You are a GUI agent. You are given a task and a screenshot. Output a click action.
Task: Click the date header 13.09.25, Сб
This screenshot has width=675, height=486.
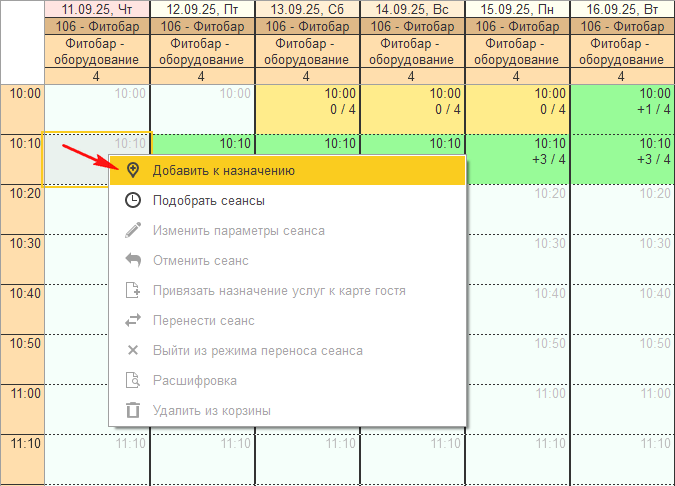[307, 9]
